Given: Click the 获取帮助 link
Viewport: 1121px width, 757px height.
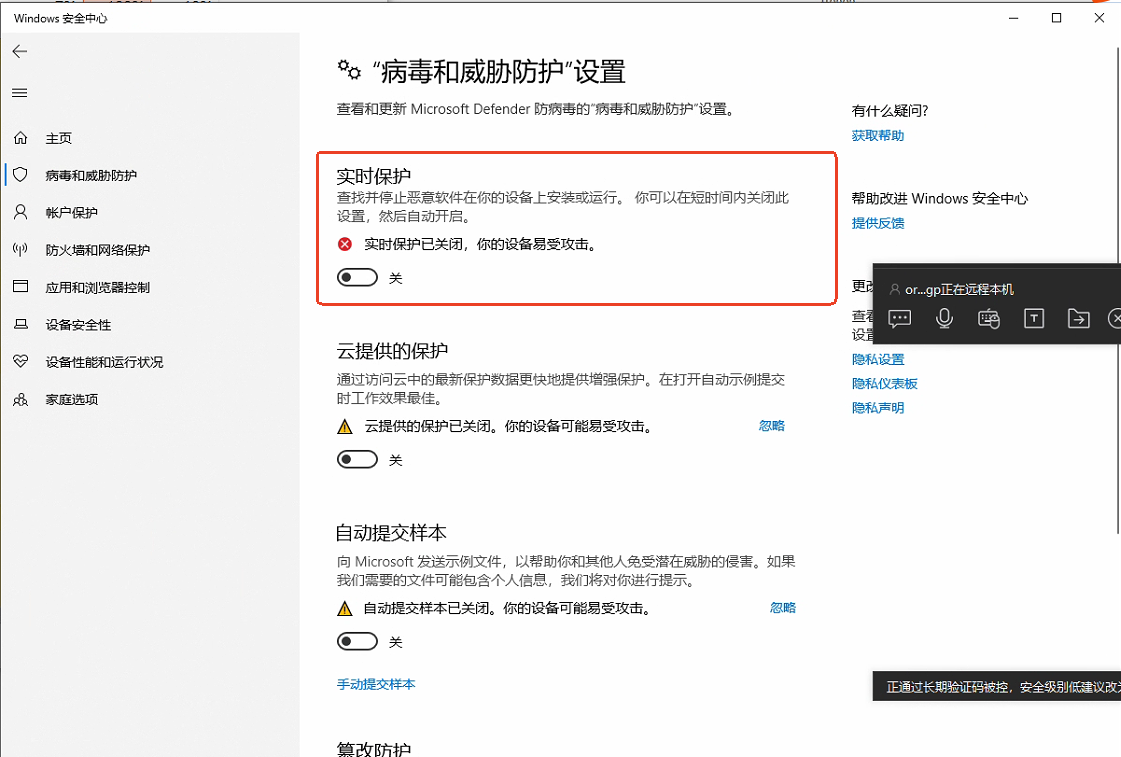Looking at the screenshot, I should point(877,136).
